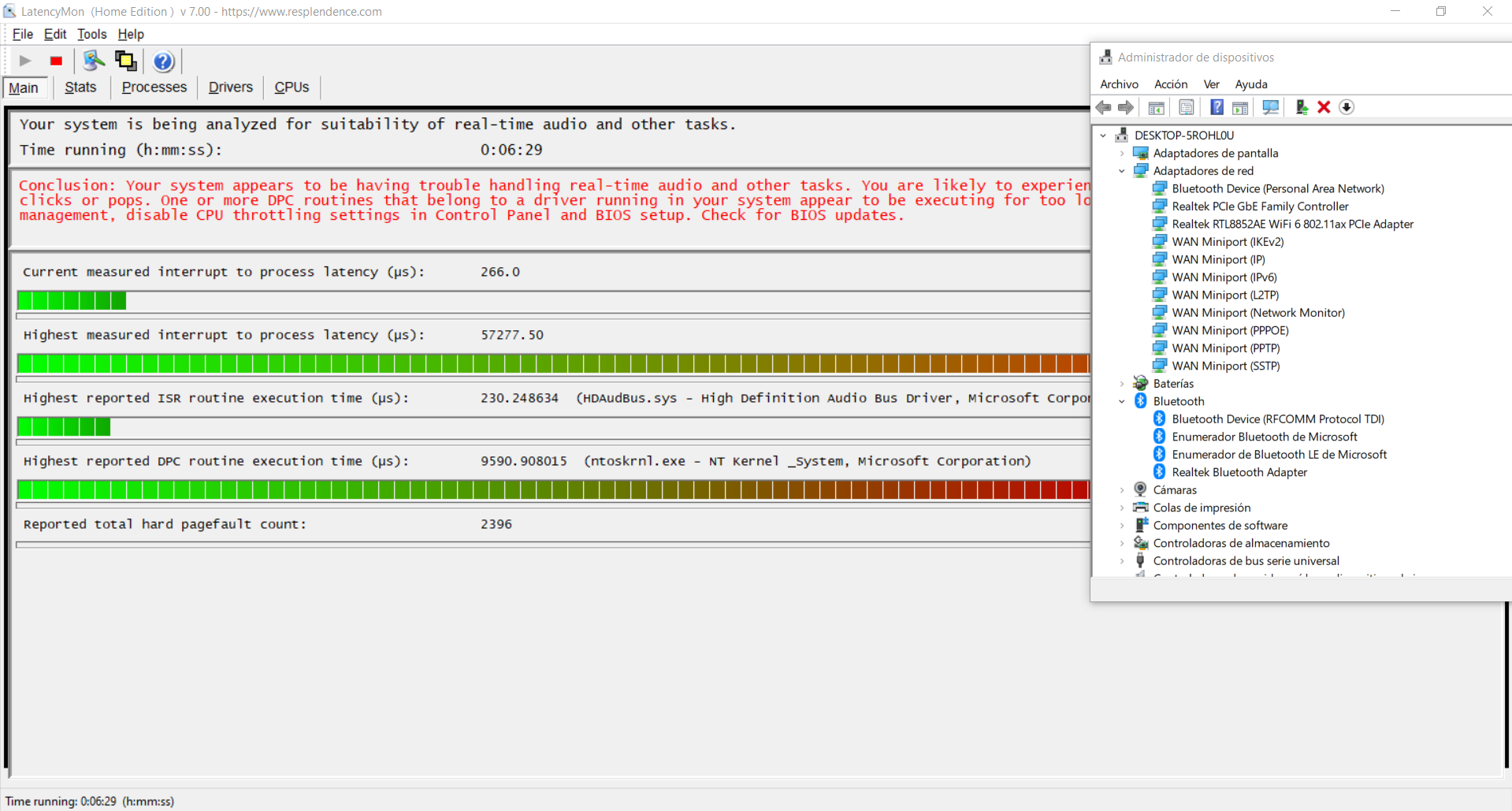
Task: Switch to the Drivers tab
Action: (x=231, y=87)
